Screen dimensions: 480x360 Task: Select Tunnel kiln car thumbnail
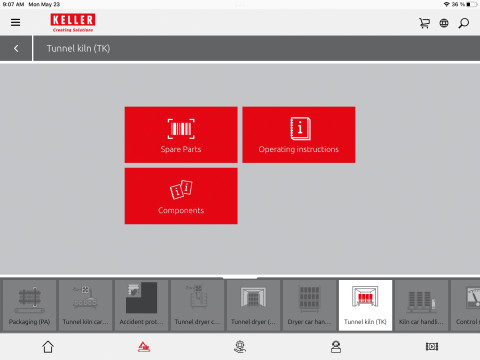tap(85, 305)
